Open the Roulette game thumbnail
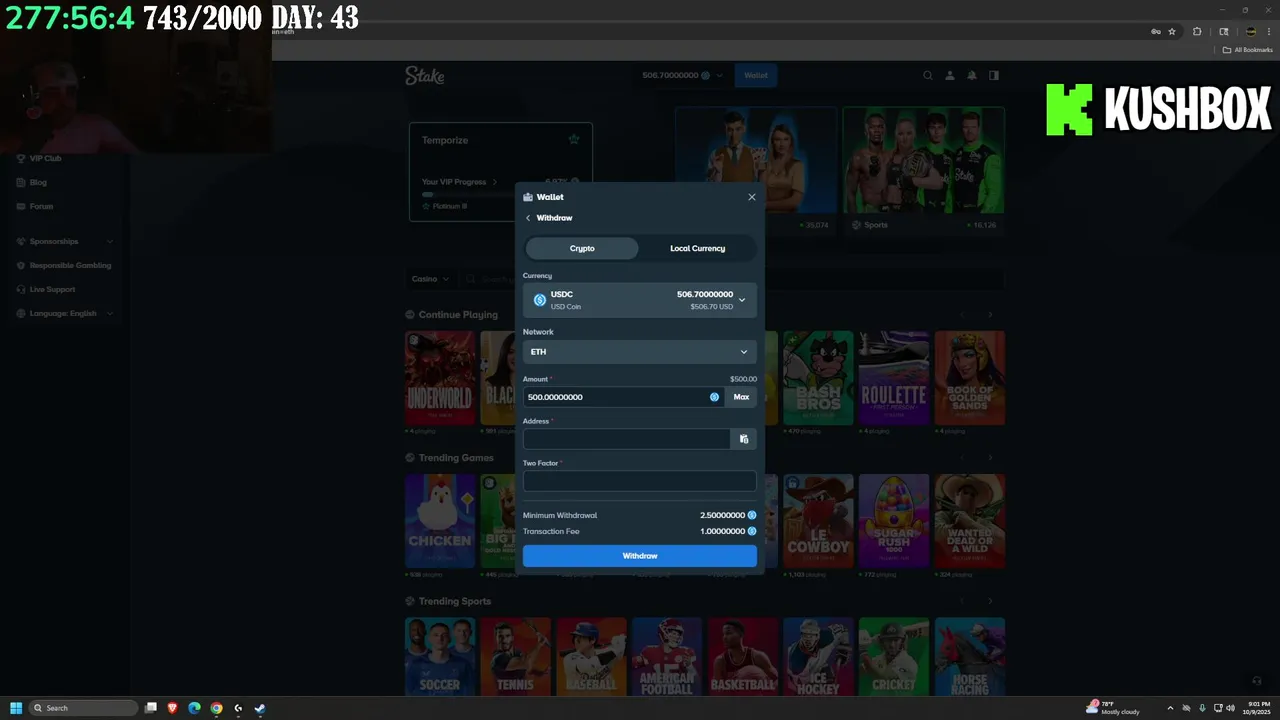Screen dimensions: 1280x720 pyautogui.click(x=894, y=378)
